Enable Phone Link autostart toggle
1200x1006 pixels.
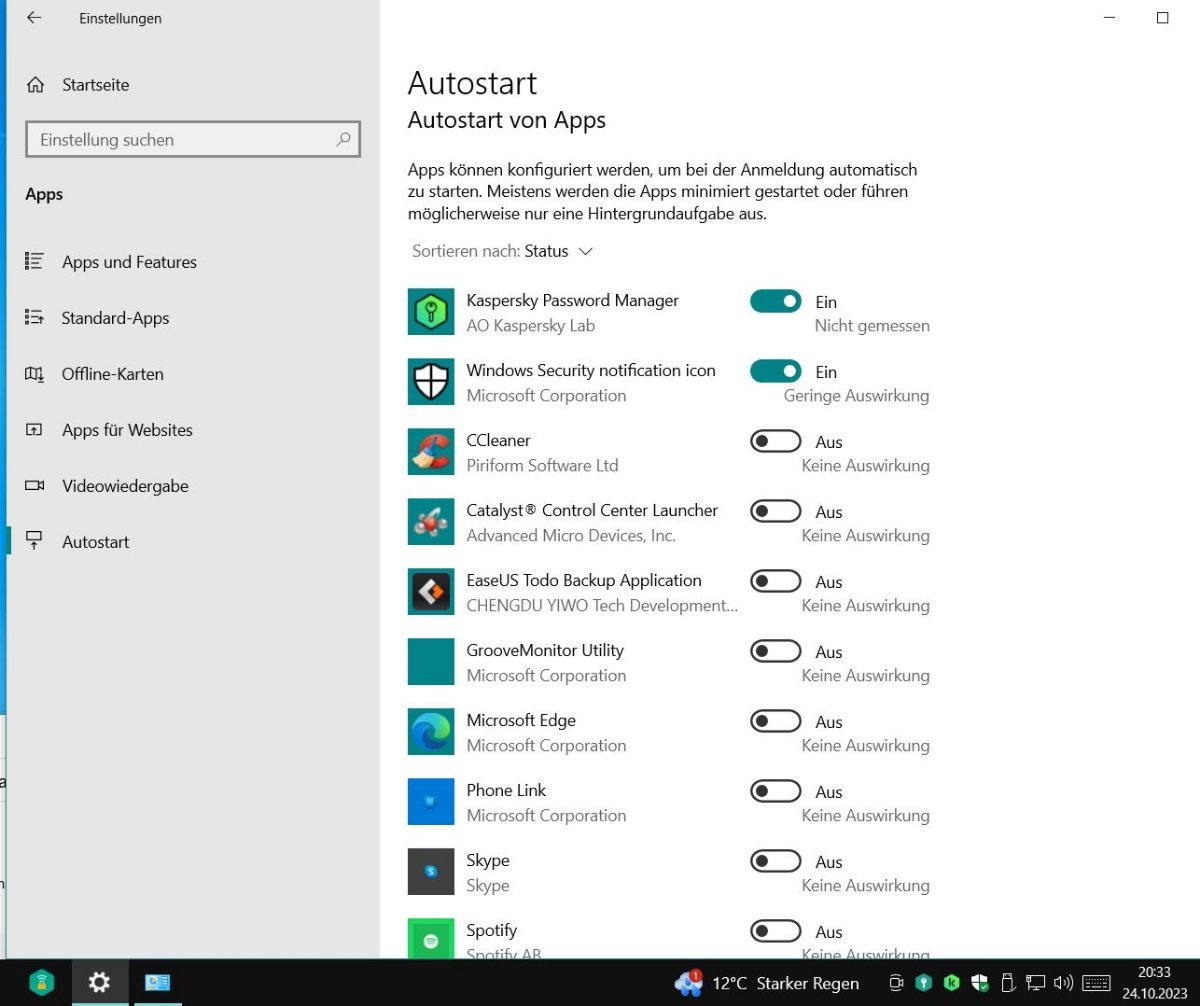(x=775, y=791)
